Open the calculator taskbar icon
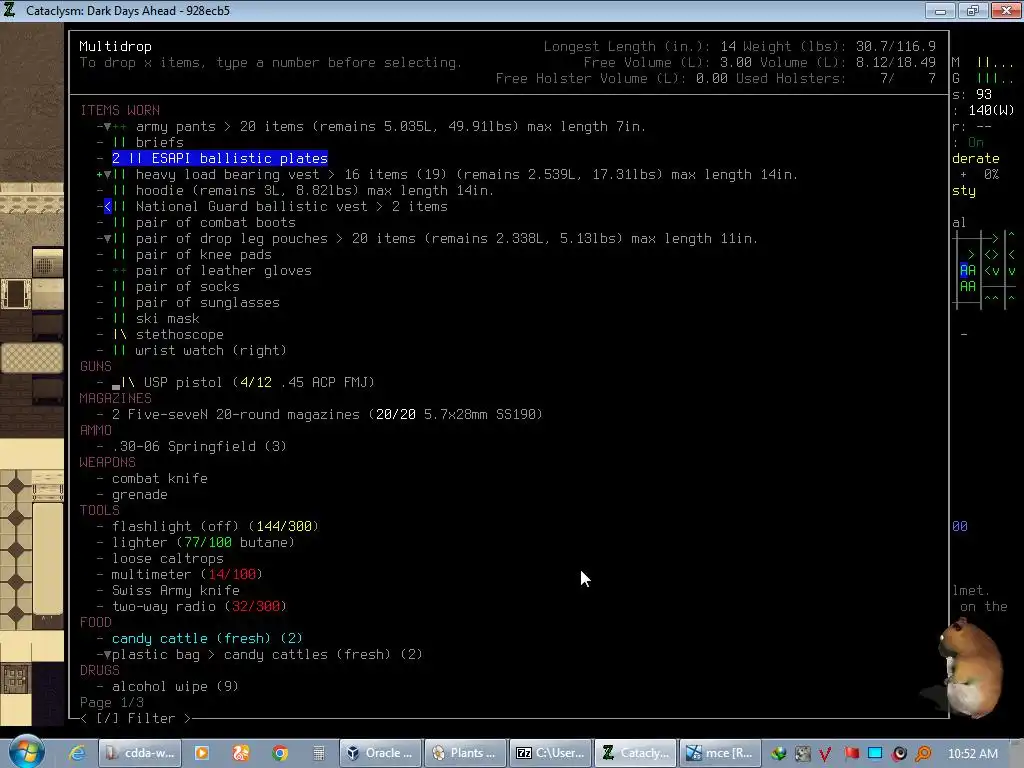 (319, 753)
